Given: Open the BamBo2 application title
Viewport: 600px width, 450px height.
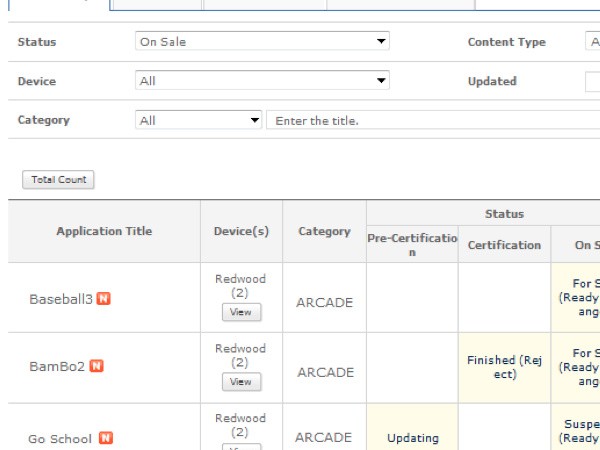Looking at the screenshot, I should point(57,366).
